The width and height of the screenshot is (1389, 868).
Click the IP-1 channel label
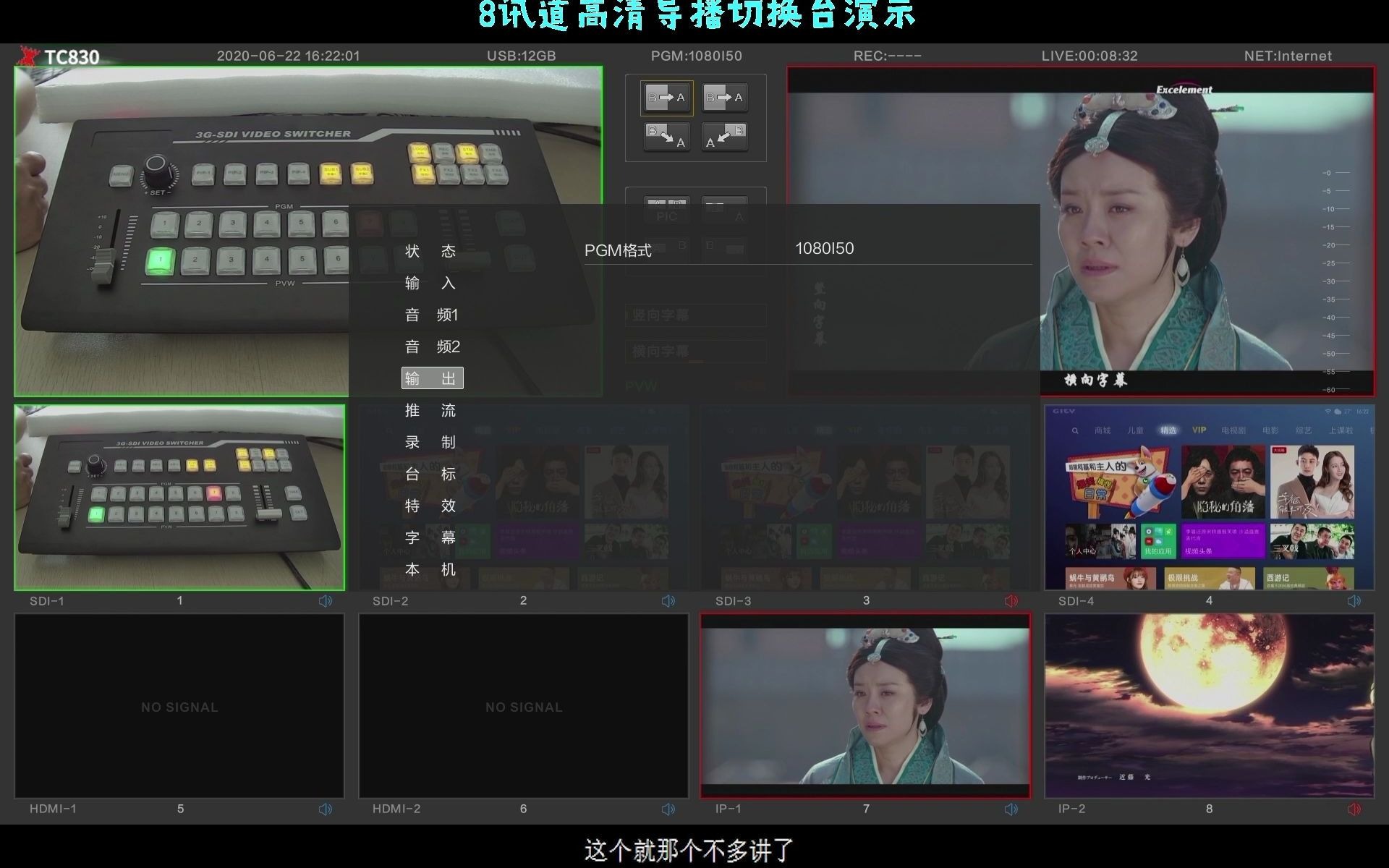pyautogui.click(x=729, y=809)
